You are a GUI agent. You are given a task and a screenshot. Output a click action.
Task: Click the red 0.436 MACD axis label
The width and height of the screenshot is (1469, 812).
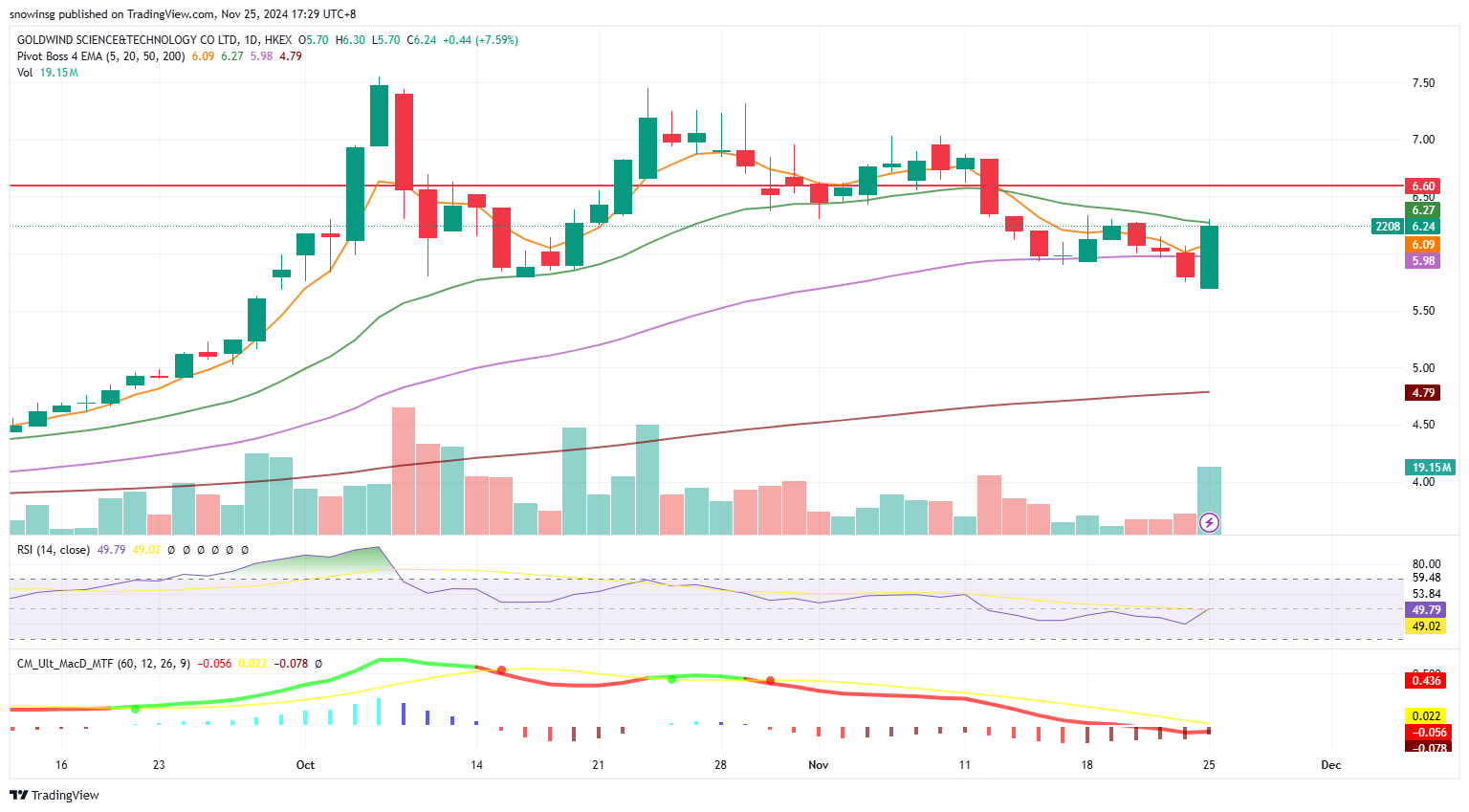1425,681
